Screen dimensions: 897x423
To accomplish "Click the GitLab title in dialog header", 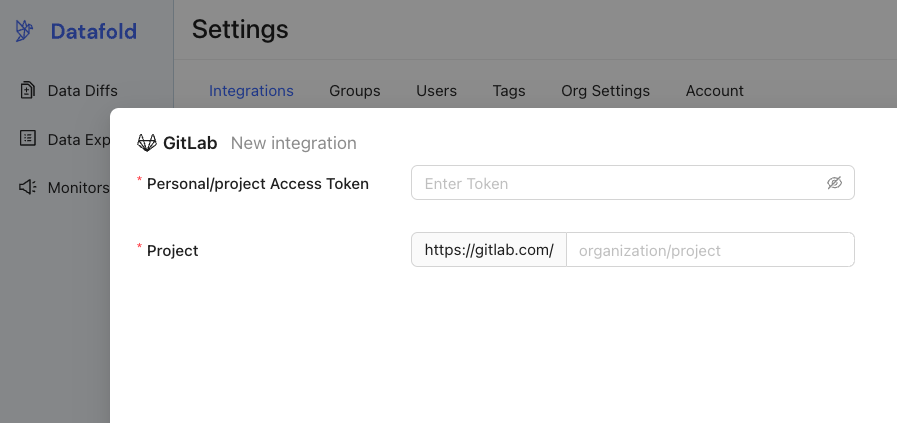I will (190, 143).
